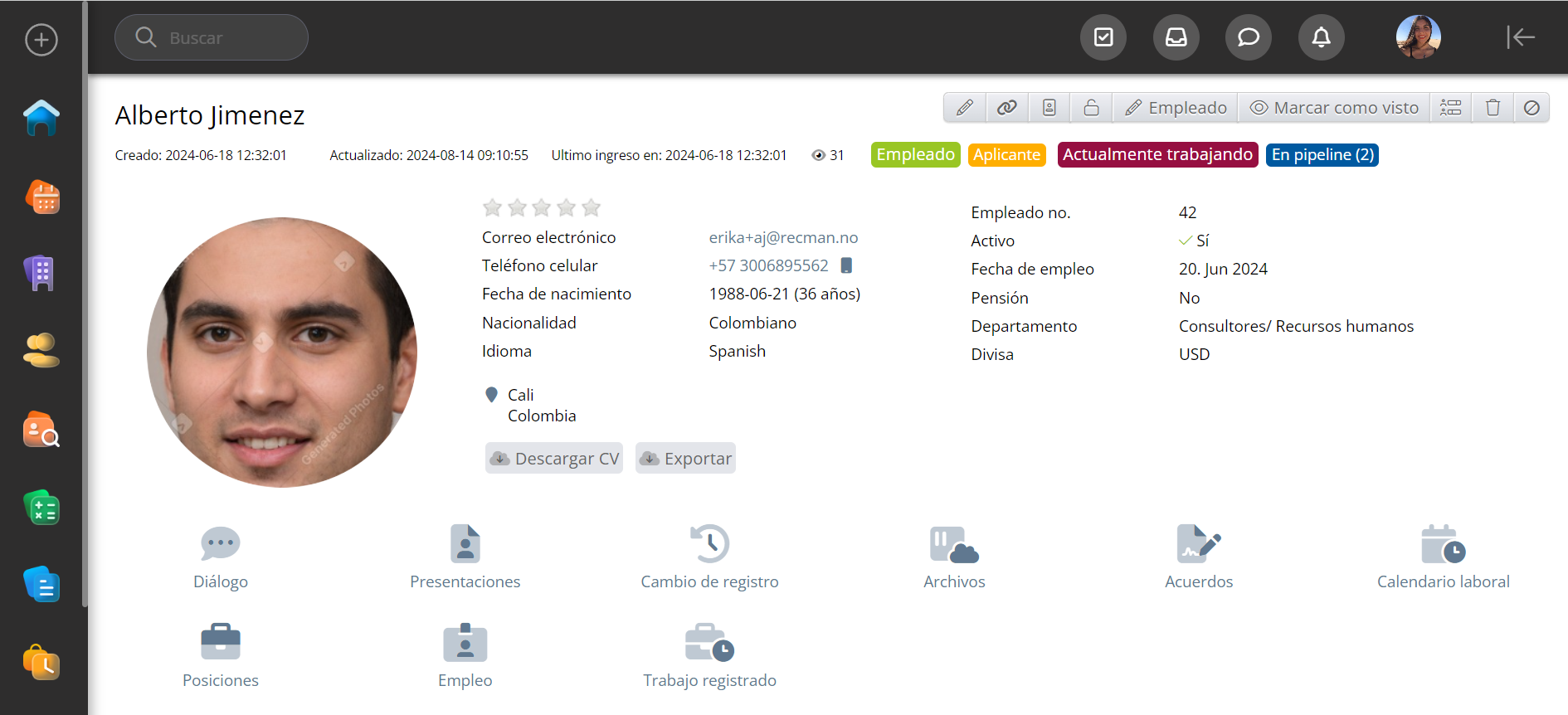The width and height of the screenshot is (1568, 715).
Task: Click the erika+aj@recman.no email link
Action: 783,237
